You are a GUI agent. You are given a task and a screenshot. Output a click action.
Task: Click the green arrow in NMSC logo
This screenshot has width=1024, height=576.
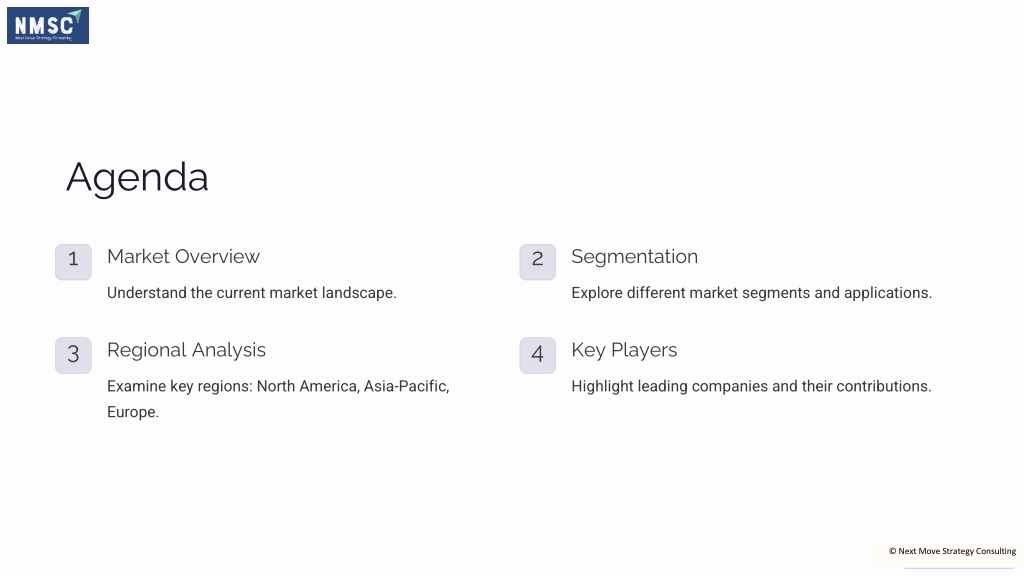click(x=75, y=15)
